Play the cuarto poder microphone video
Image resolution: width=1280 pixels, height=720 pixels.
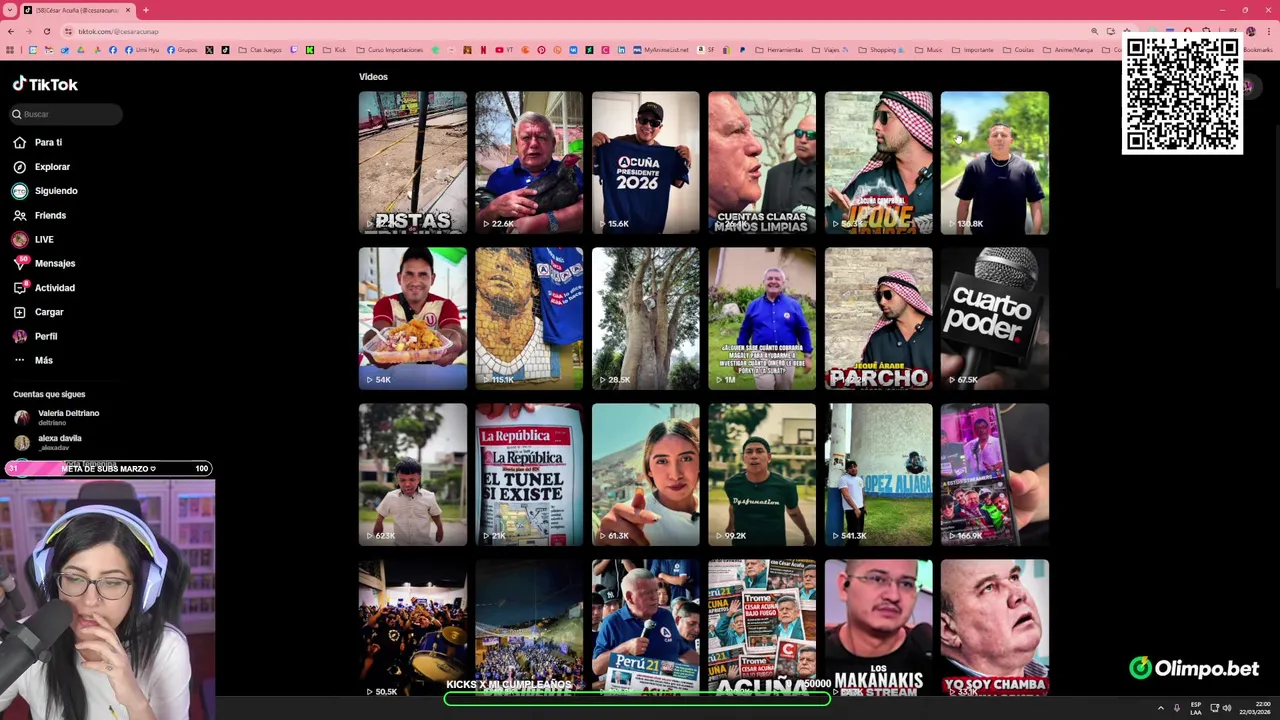point(995,319)
